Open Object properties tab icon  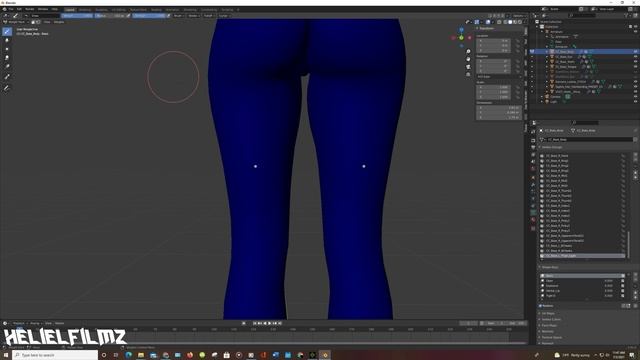pos(533,178)
